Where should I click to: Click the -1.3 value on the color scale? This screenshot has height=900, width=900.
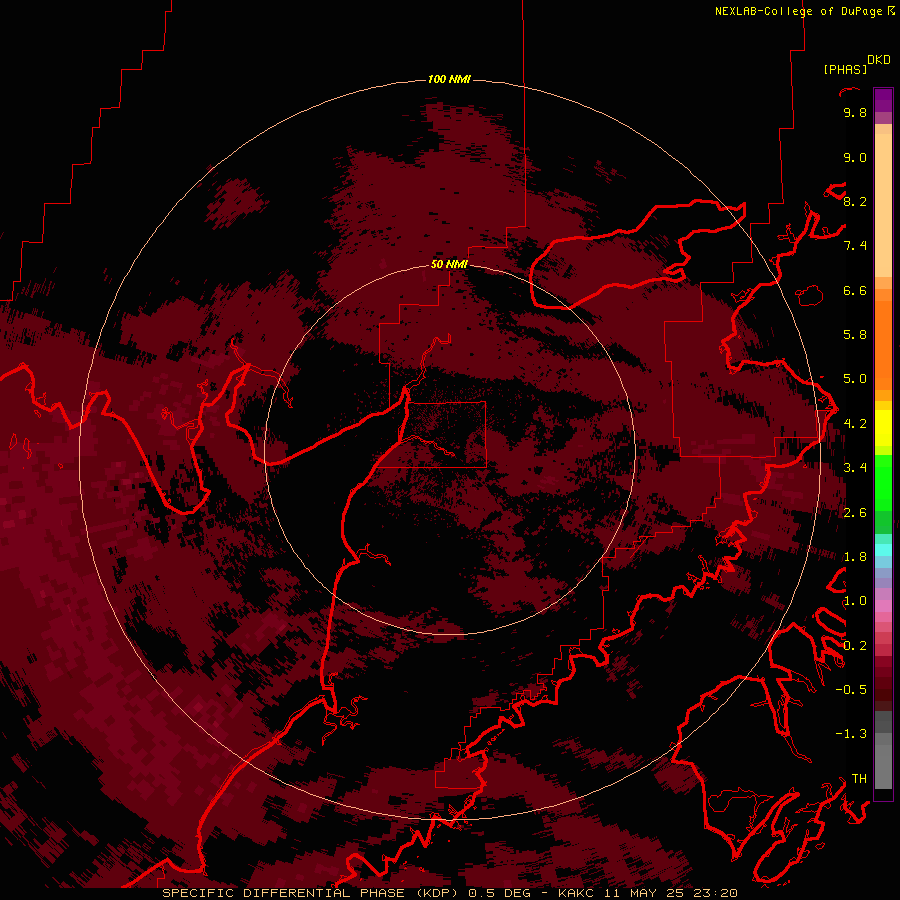851,734
